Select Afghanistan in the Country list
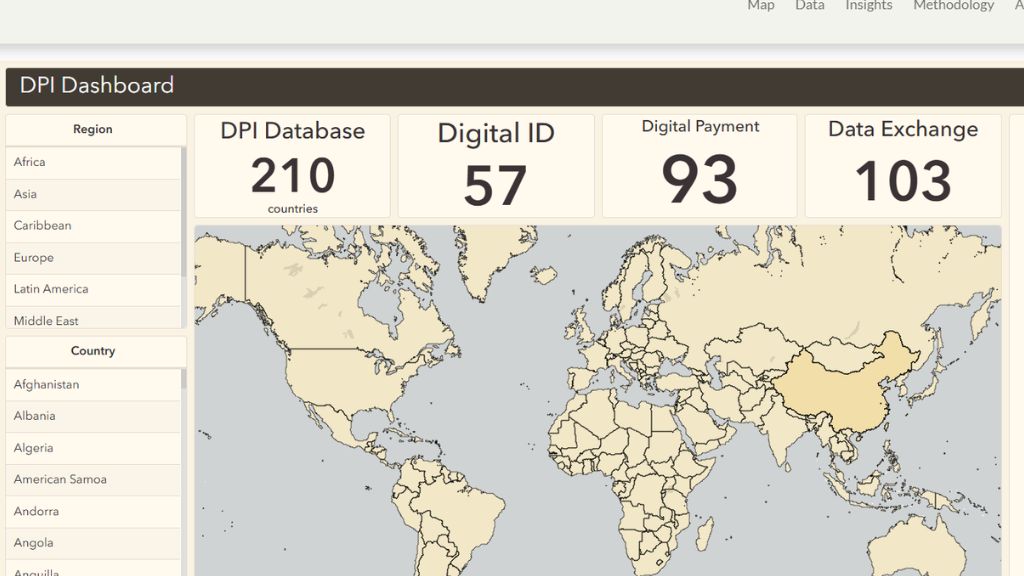 (x=93, y=384)
